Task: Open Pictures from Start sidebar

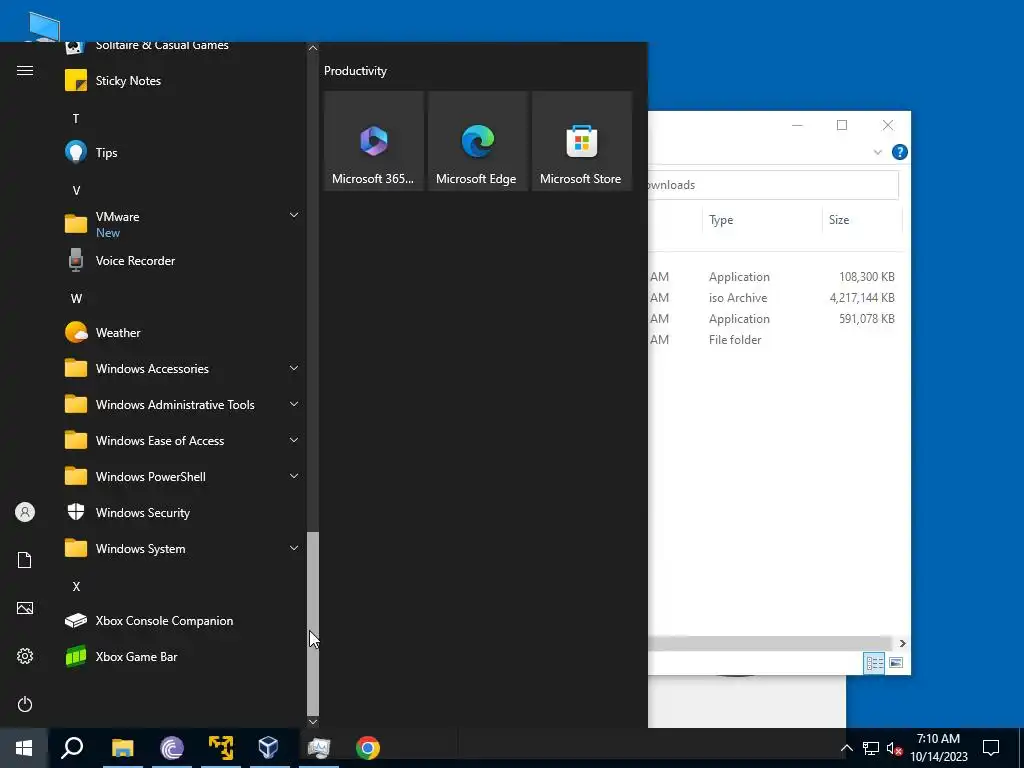Action: [x=25, y=608]
